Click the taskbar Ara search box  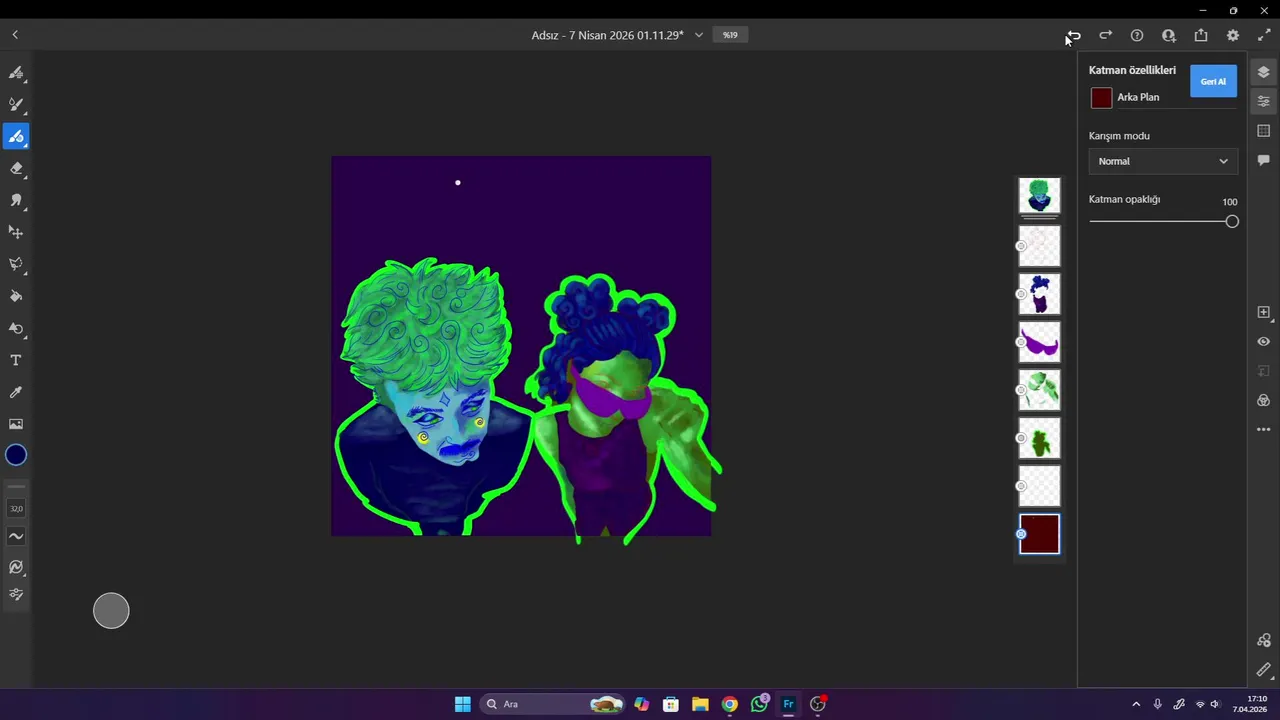554,704
